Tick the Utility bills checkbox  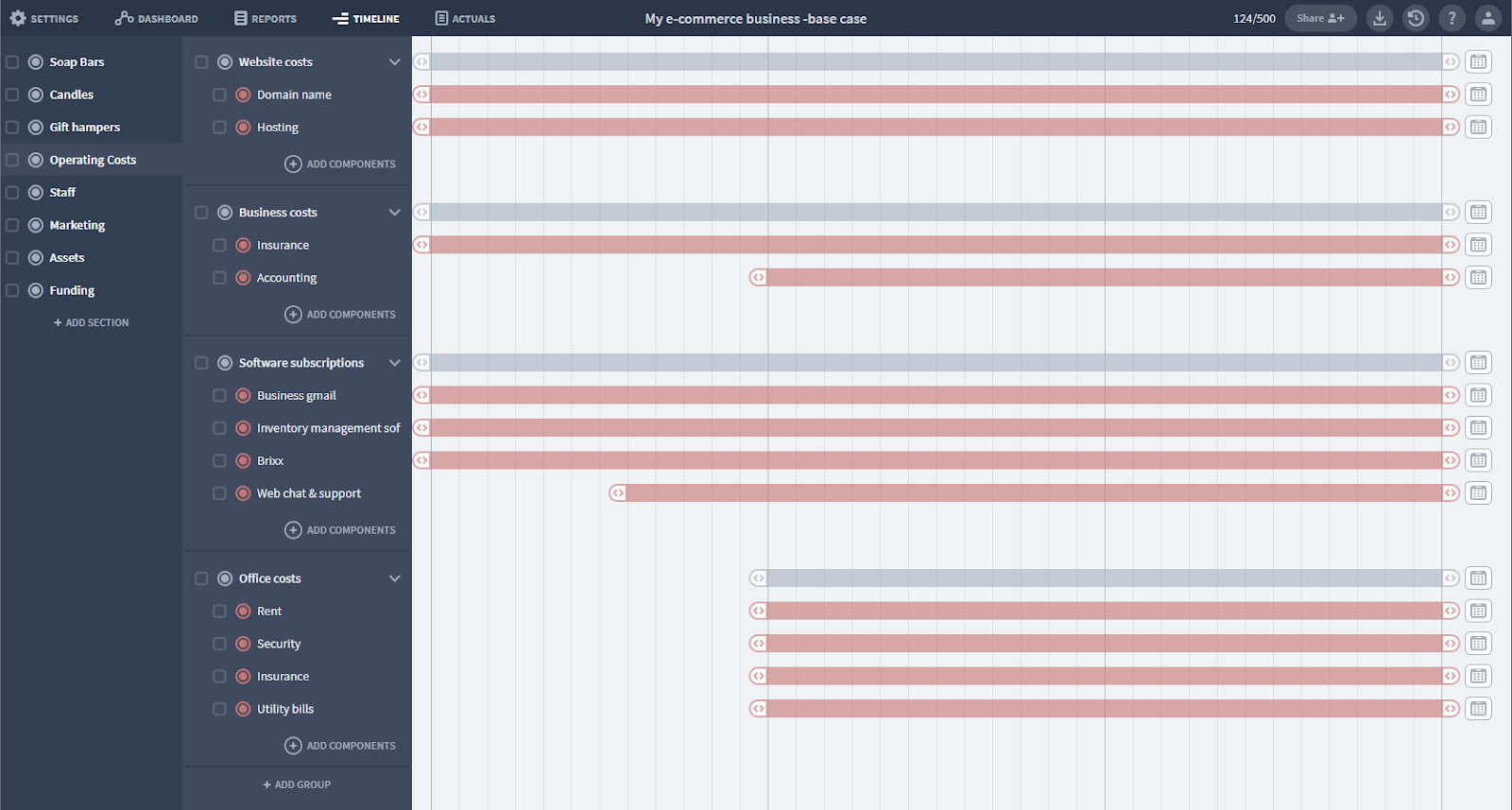pos(219,708)
